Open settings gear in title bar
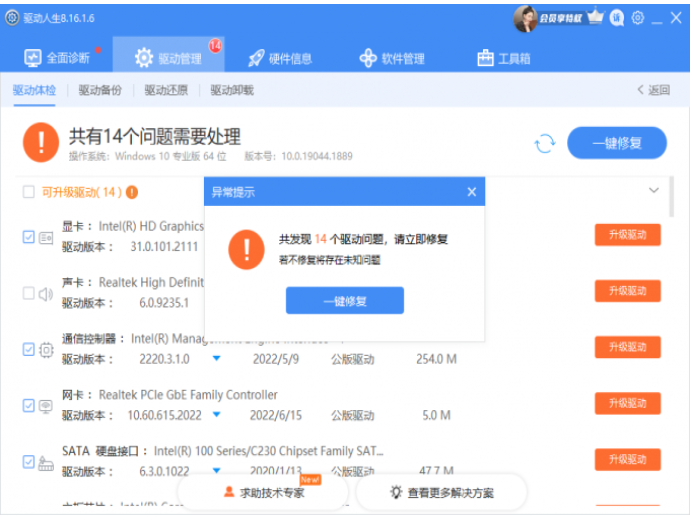This screenshot has width=693, height=520. click(x=637, y=18)
